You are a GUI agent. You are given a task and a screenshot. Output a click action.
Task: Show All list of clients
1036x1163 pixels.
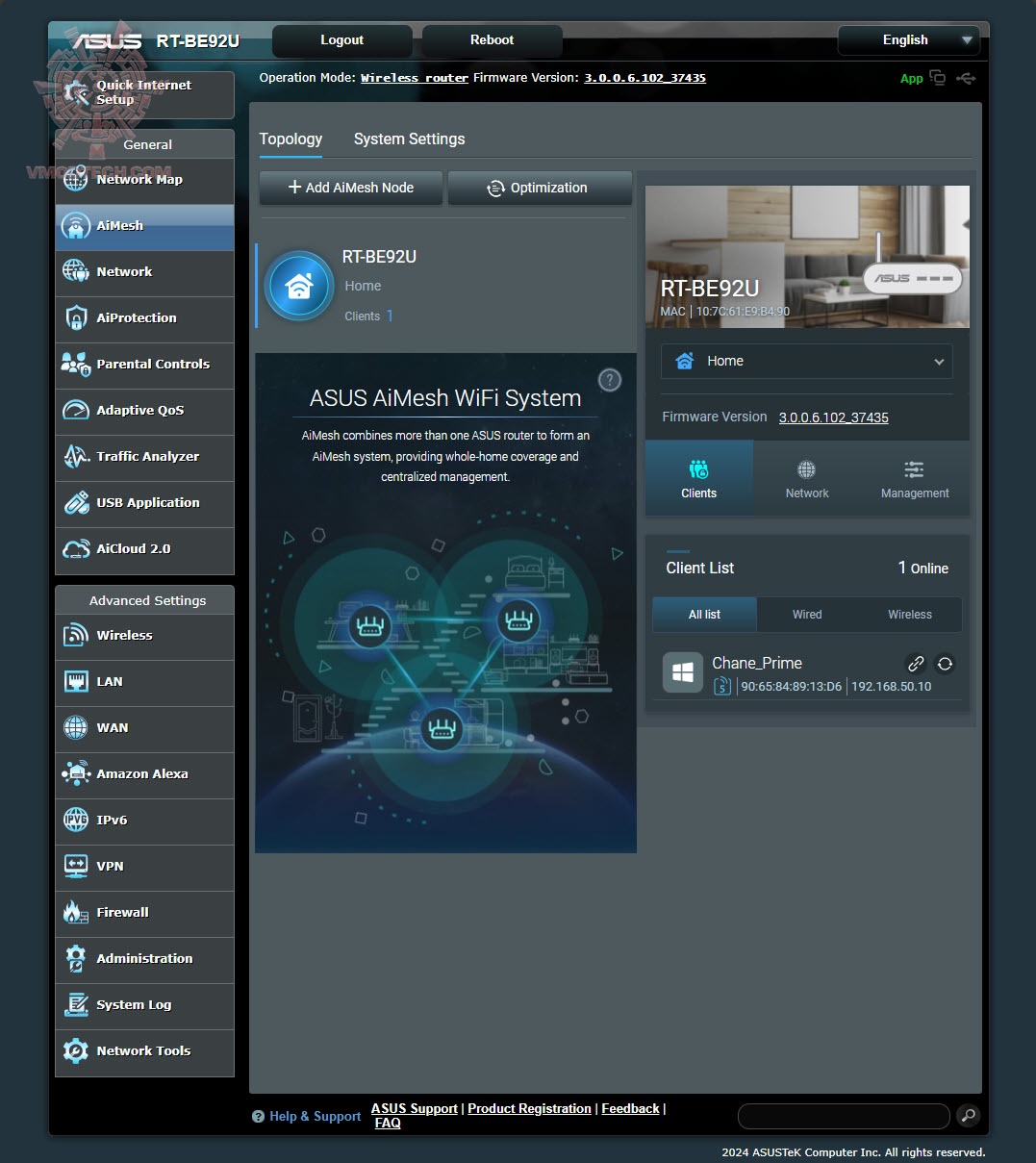tap(705, 615)
